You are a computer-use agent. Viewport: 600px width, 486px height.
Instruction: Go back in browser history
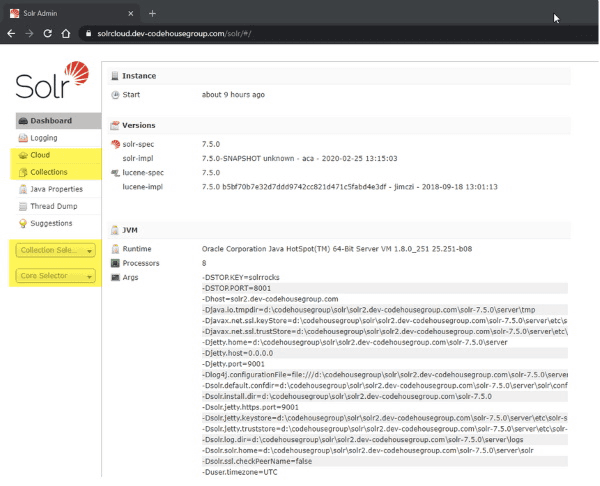tap(11, 34)
